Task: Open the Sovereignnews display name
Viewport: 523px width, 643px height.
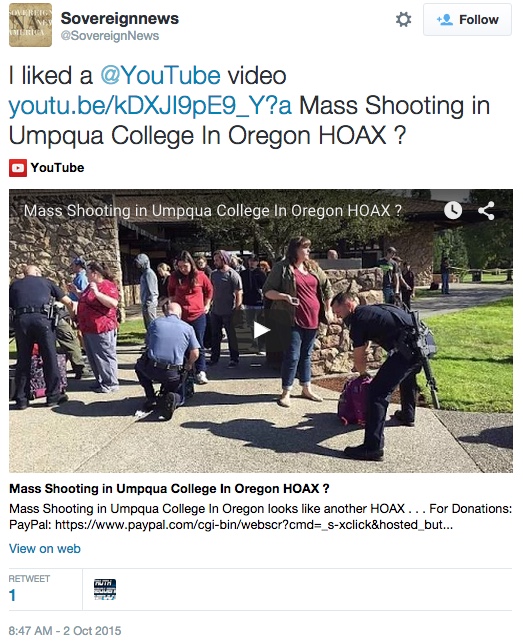Action: coord(119,18)
